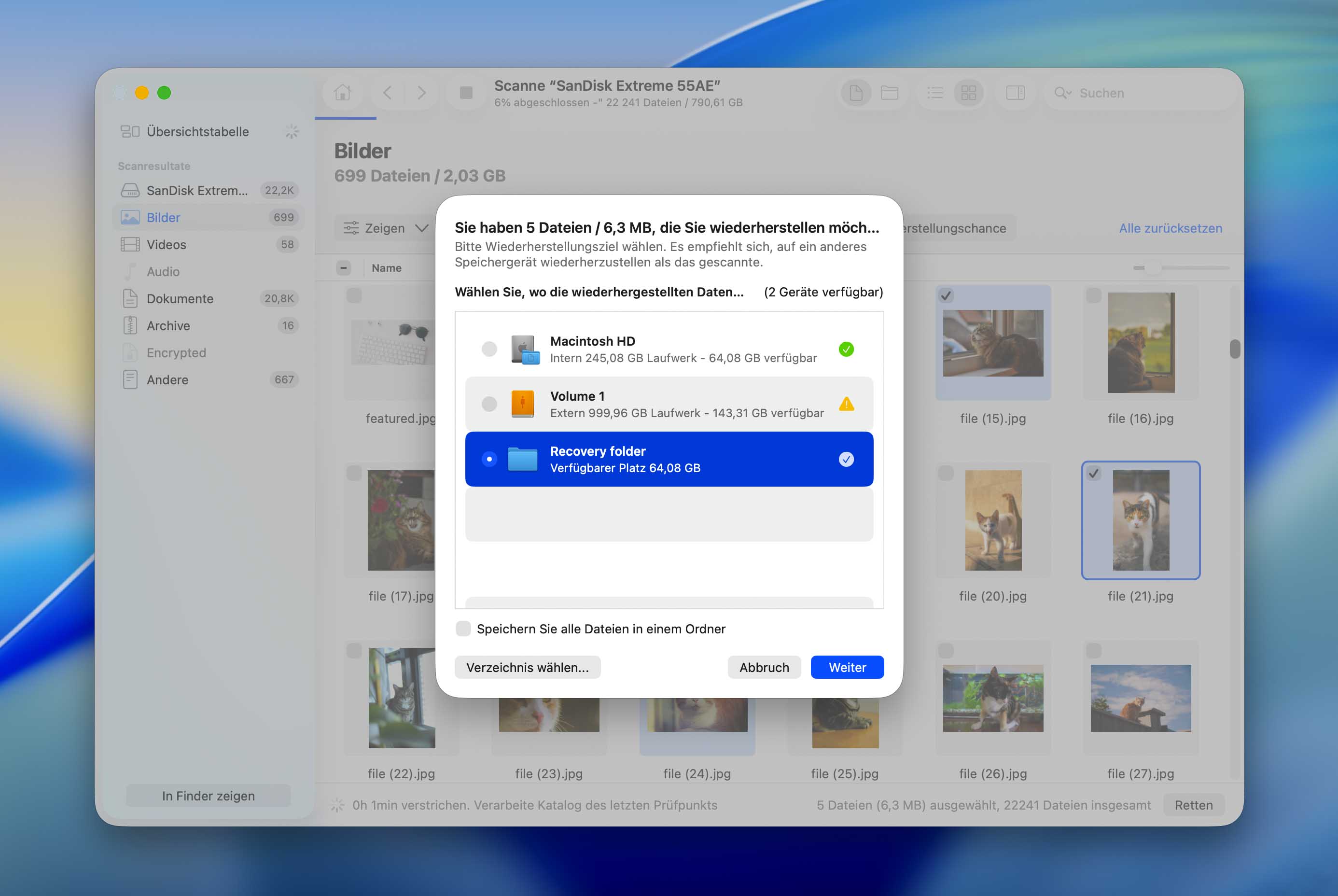Select grid view layout icon

pyautogui.click(x=969, y=93)
